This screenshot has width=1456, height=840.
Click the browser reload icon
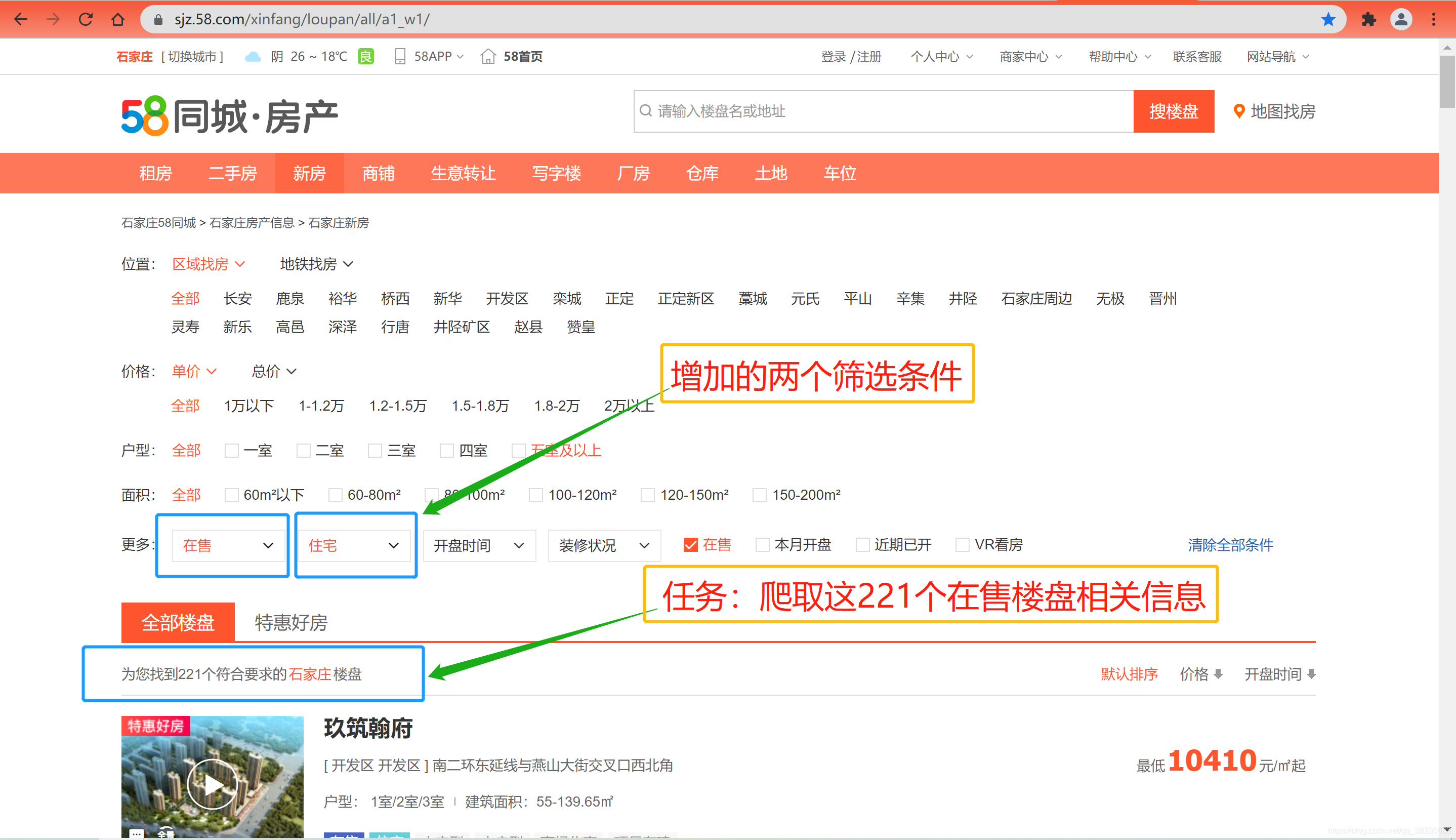pos(86,19)
